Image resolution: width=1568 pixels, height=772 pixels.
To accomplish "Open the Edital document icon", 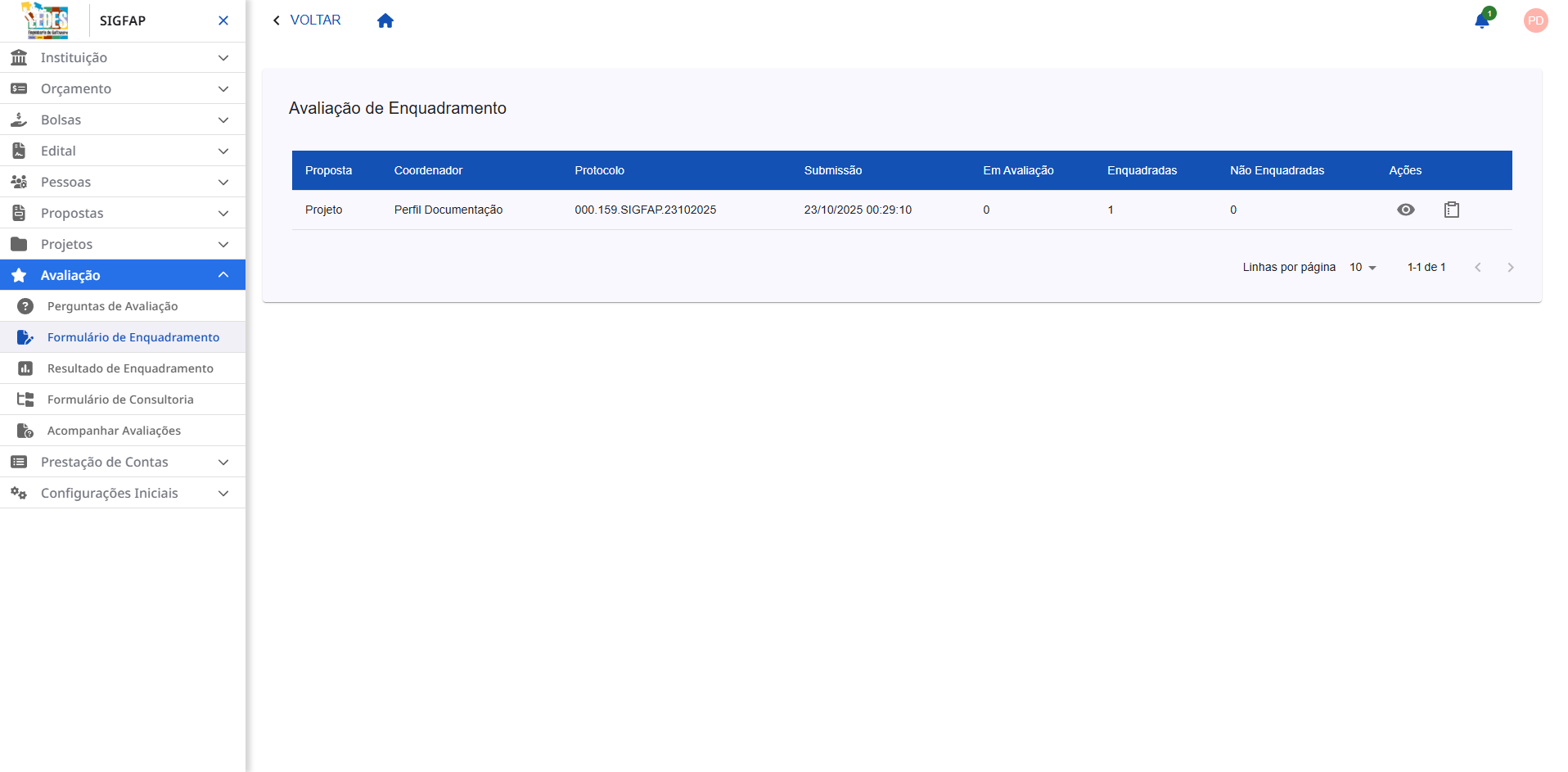I will (x=19, y=151).
